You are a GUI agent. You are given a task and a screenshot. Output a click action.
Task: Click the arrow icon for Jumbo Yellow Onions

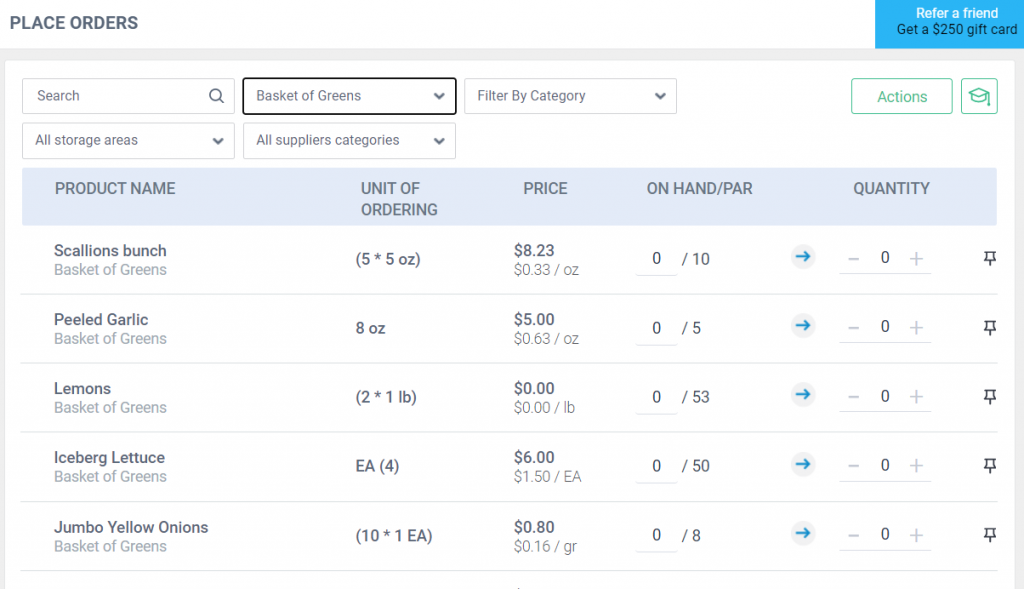802,534
